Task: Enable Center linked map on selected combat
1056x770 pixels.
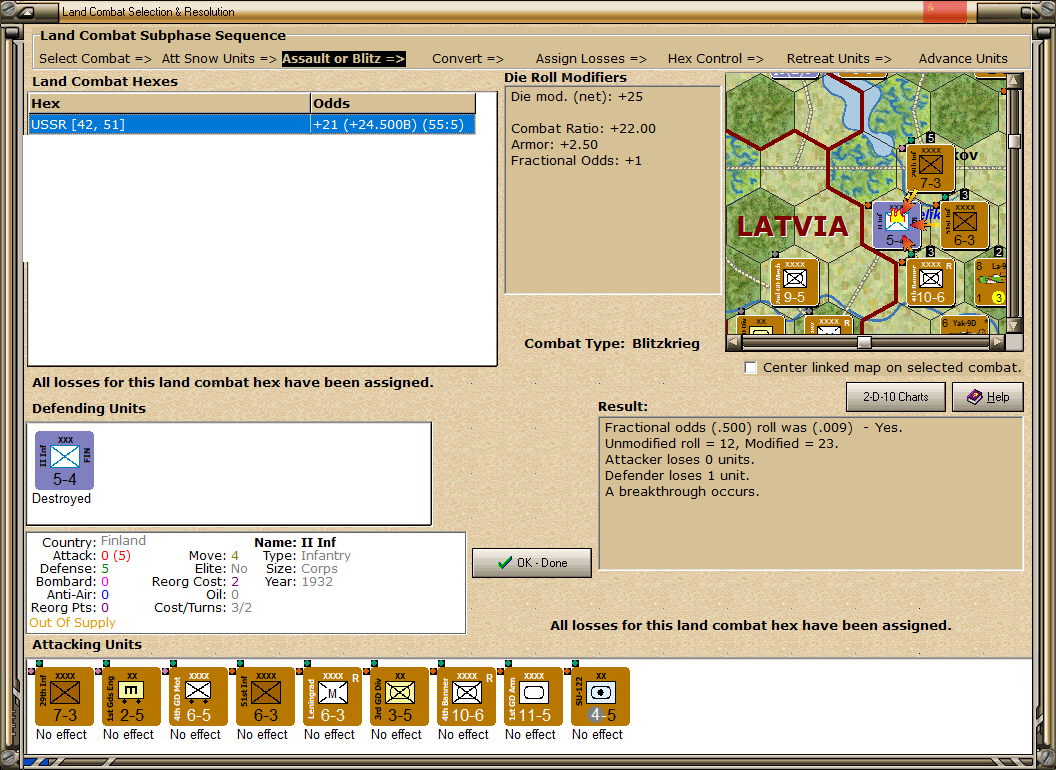Action: coord(750,368)
